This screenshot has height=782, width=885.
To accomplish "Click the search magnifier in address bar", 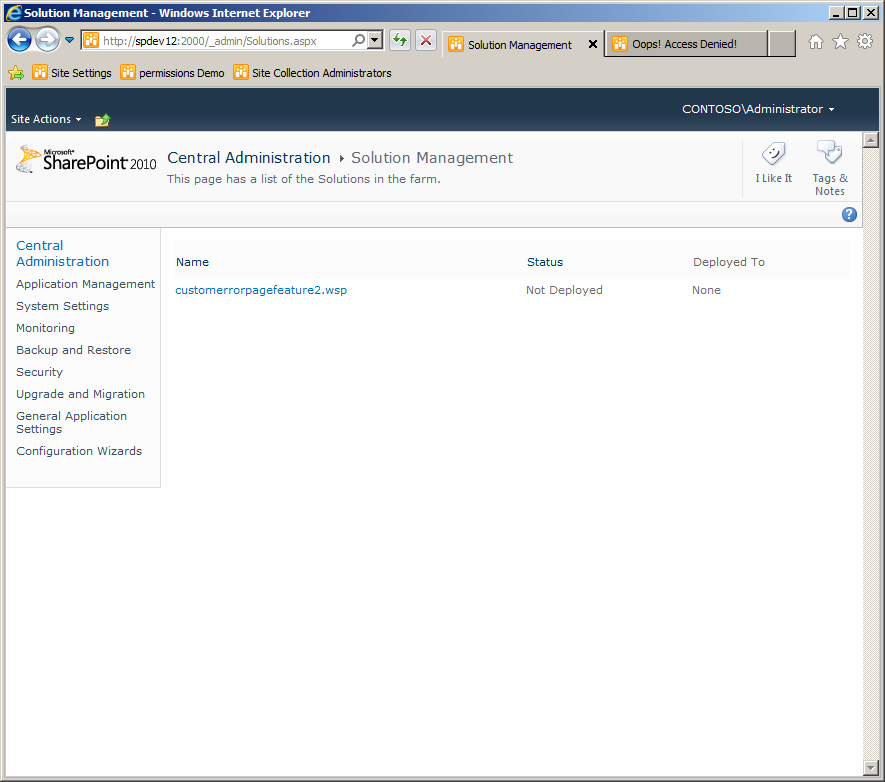I will 358,41.
